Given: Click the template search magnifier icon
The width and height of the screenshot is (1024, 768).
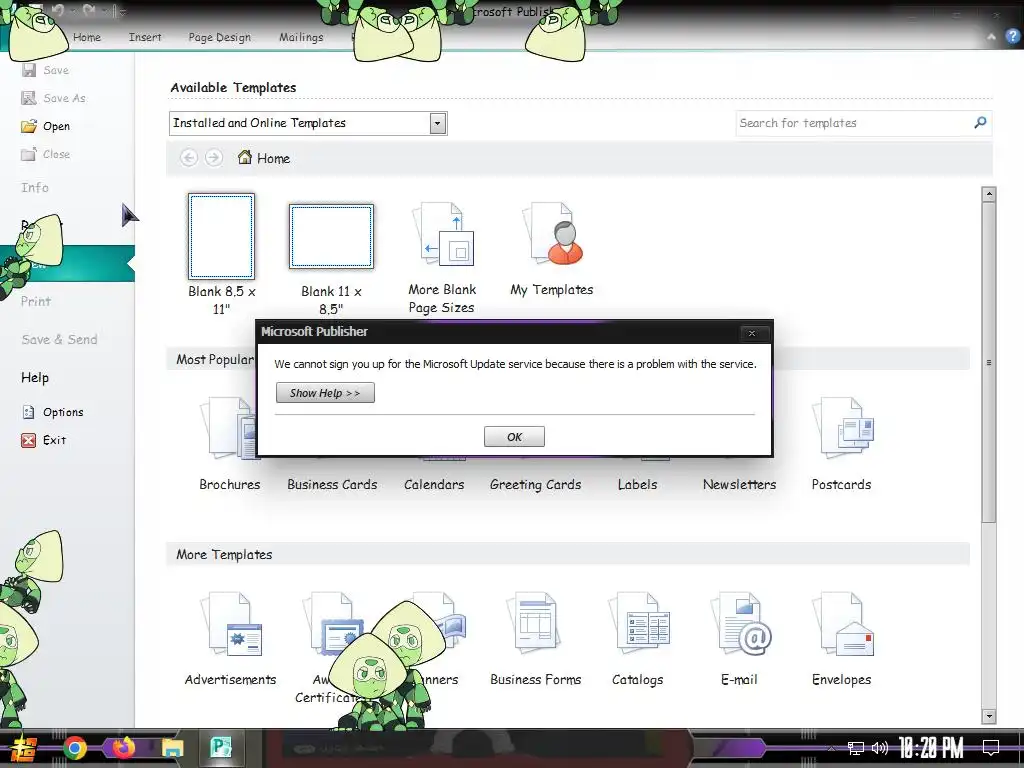Looking at the screenshot, I should pyautogui.click(x=980, y=122).
